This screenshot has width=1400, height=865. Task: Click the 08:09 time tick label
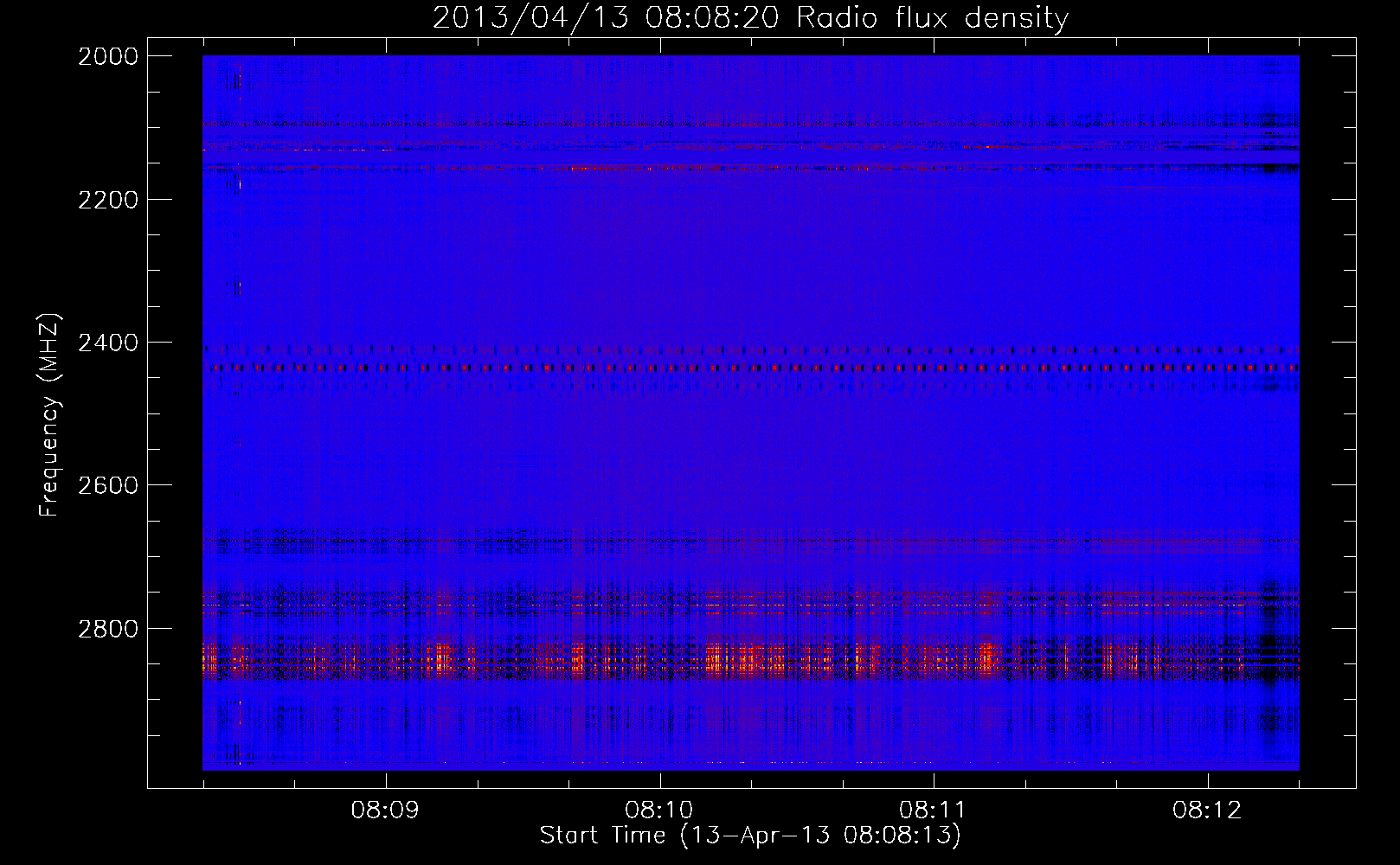click(385, 811)
